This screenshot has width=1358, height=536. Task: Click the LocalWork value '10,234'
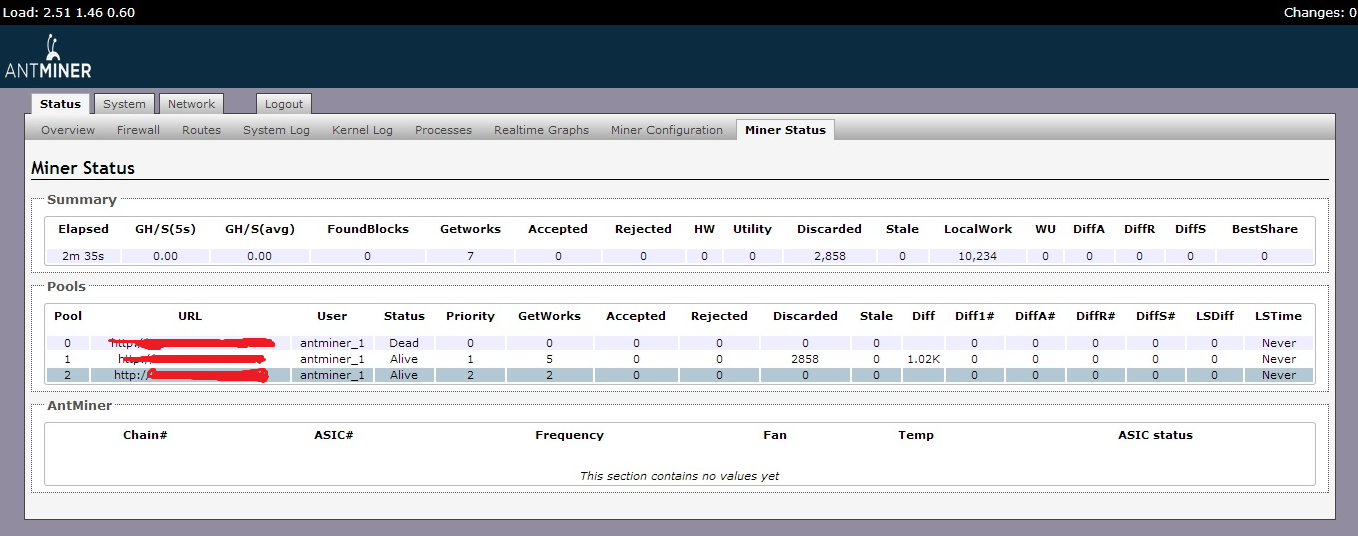[x=978, y=256]
